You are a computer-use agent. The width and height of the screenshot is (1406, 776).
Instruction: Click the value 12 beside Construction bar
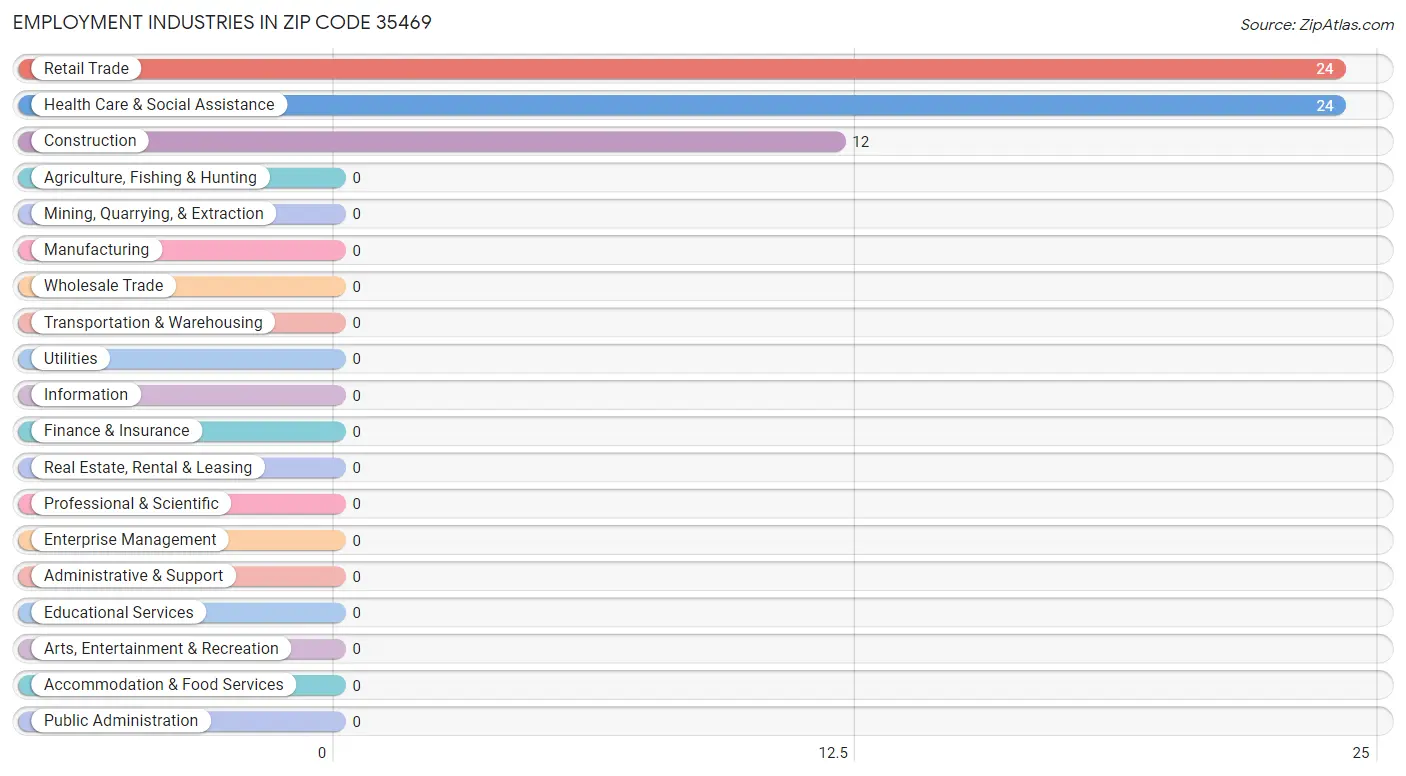coord(861,142)
